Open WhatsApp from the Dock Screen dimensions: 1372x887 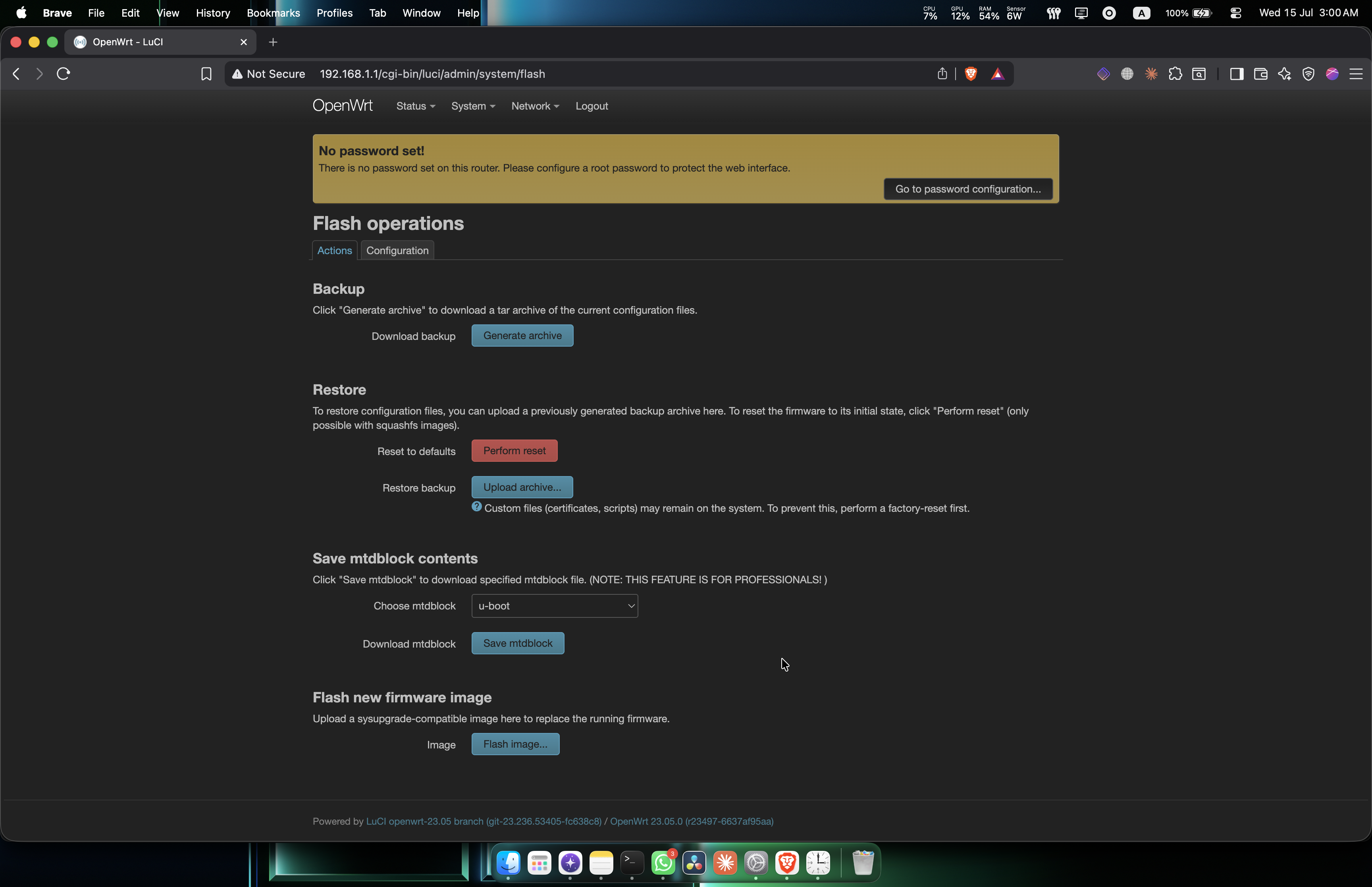click(x=663, y=863)
